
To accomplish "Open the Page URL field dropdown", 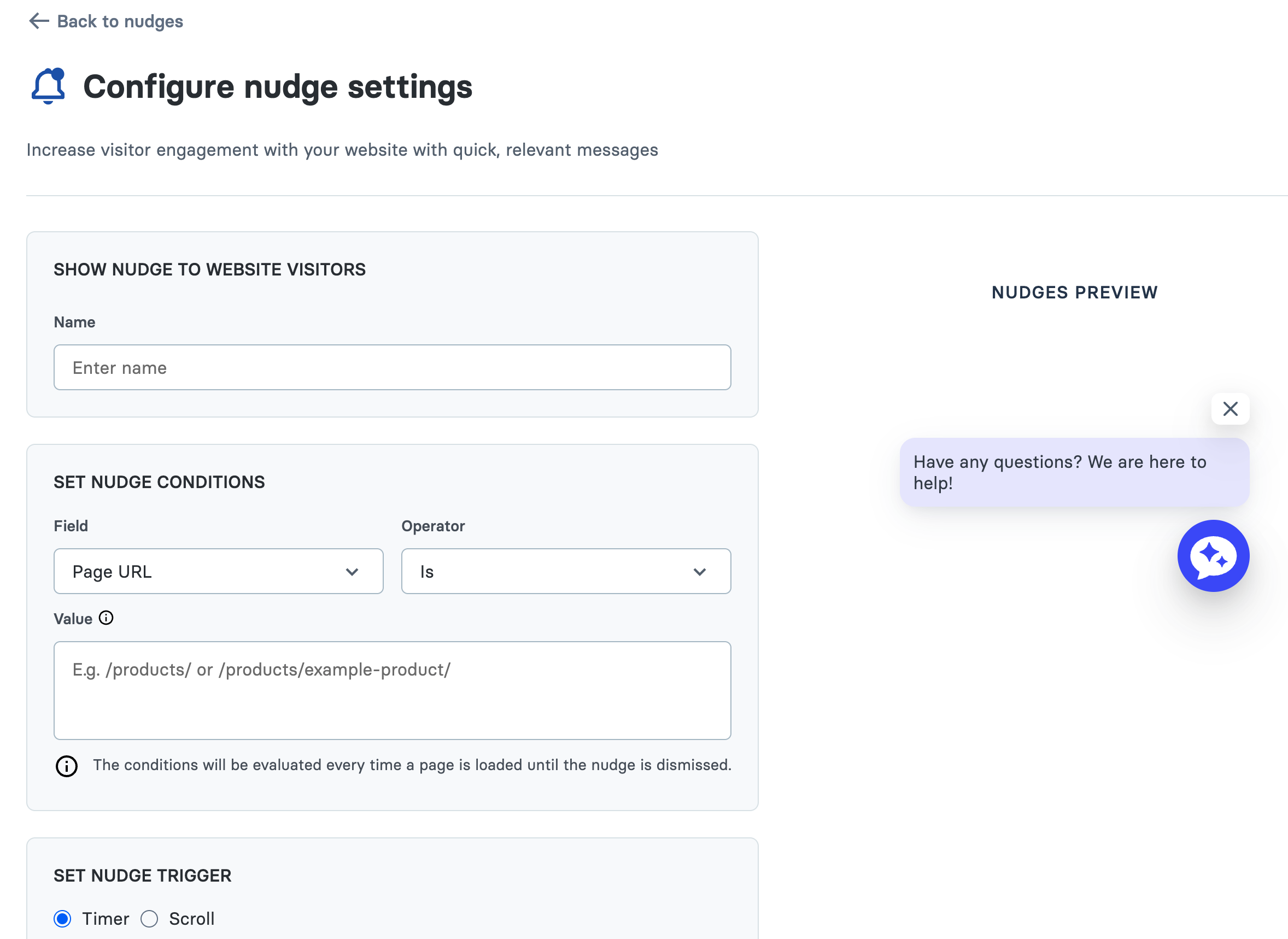I will tap(218, 571).
